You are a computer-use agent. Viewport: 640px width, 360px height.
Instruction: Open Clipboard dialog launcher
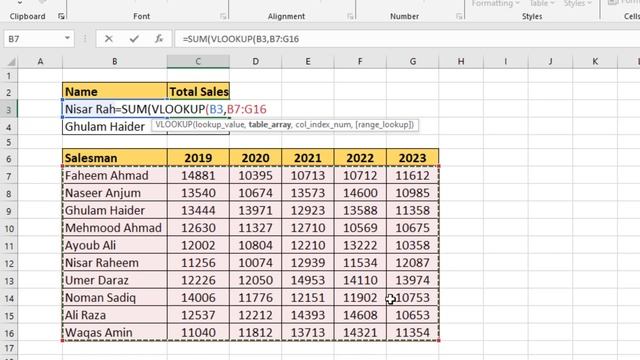61,16
